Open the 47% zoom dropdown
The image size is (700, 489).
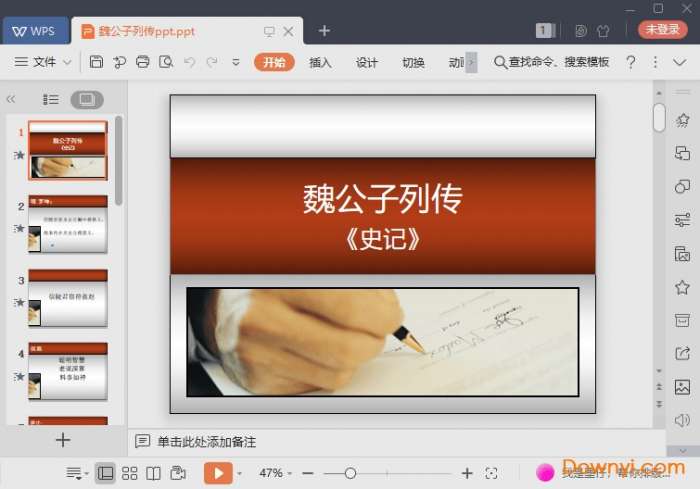(x=275, y=473)
